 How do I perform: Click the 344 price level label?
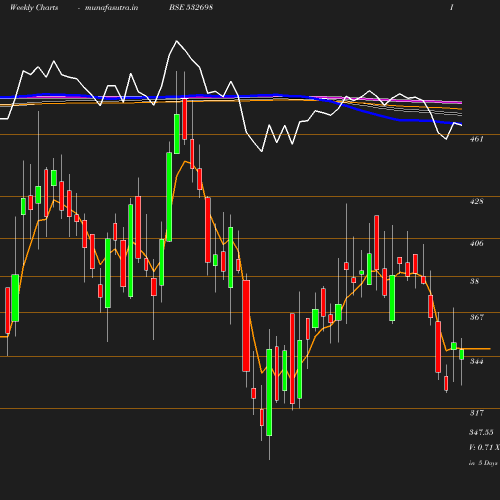[476, 361]
